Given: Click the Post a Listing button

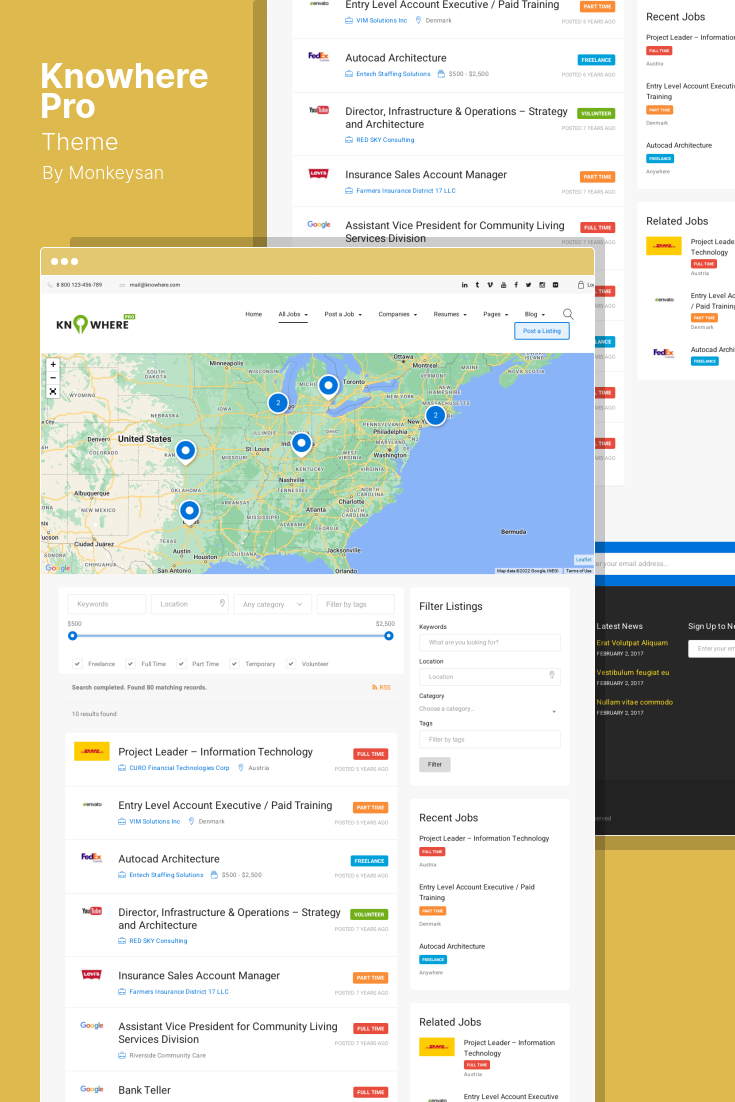Looking at the screenshot, I should 542,331.
